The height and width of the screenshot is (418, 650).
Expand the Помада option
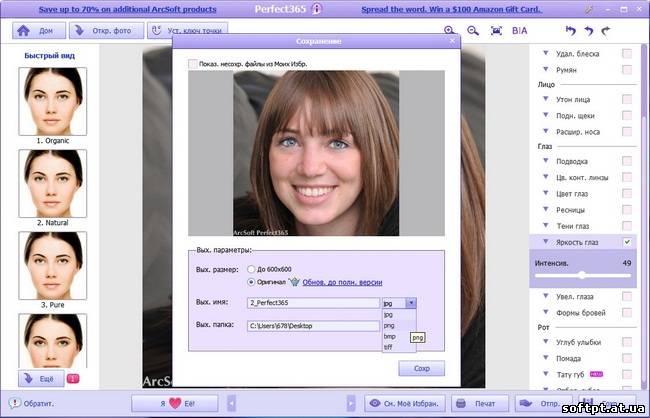click(x=546, y=357)
